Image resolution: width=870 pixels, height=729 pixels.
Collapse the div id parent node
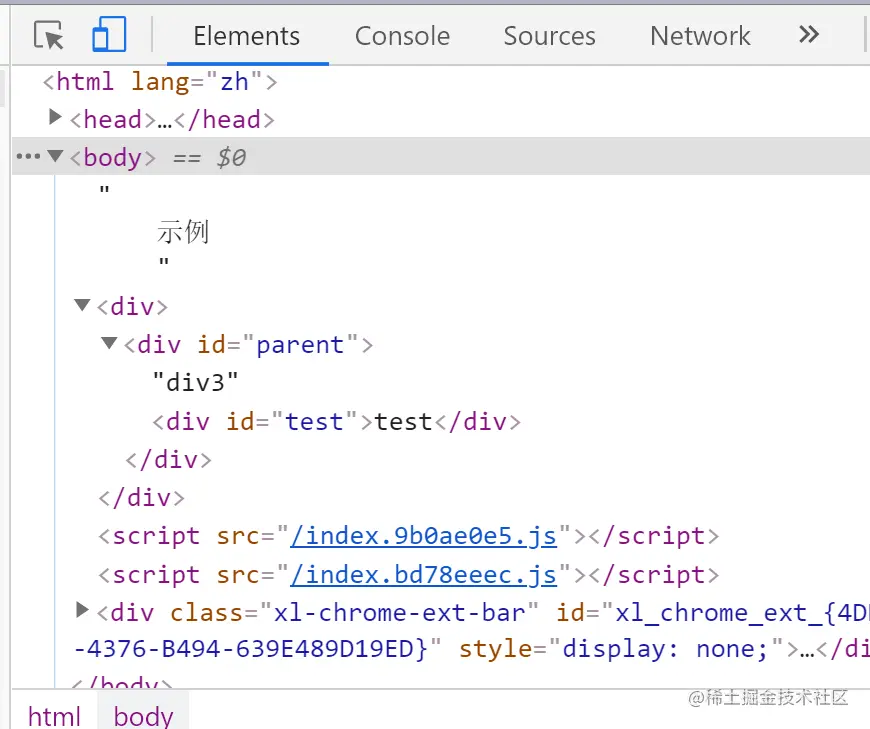[x=109, y=343]
